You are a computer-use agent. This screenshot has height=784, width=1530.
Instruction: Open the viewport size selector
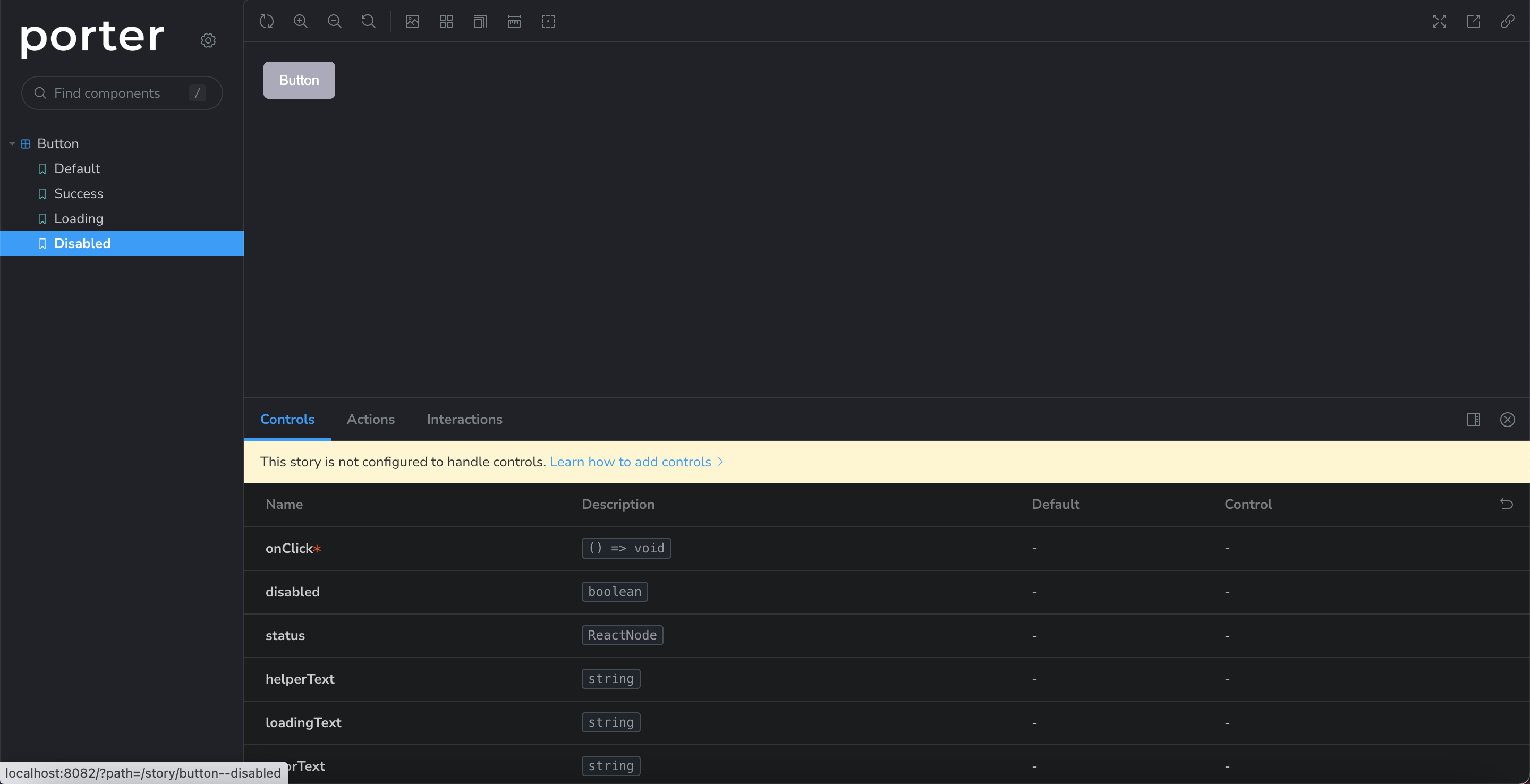pyautogui.click(x=480, y=21)
